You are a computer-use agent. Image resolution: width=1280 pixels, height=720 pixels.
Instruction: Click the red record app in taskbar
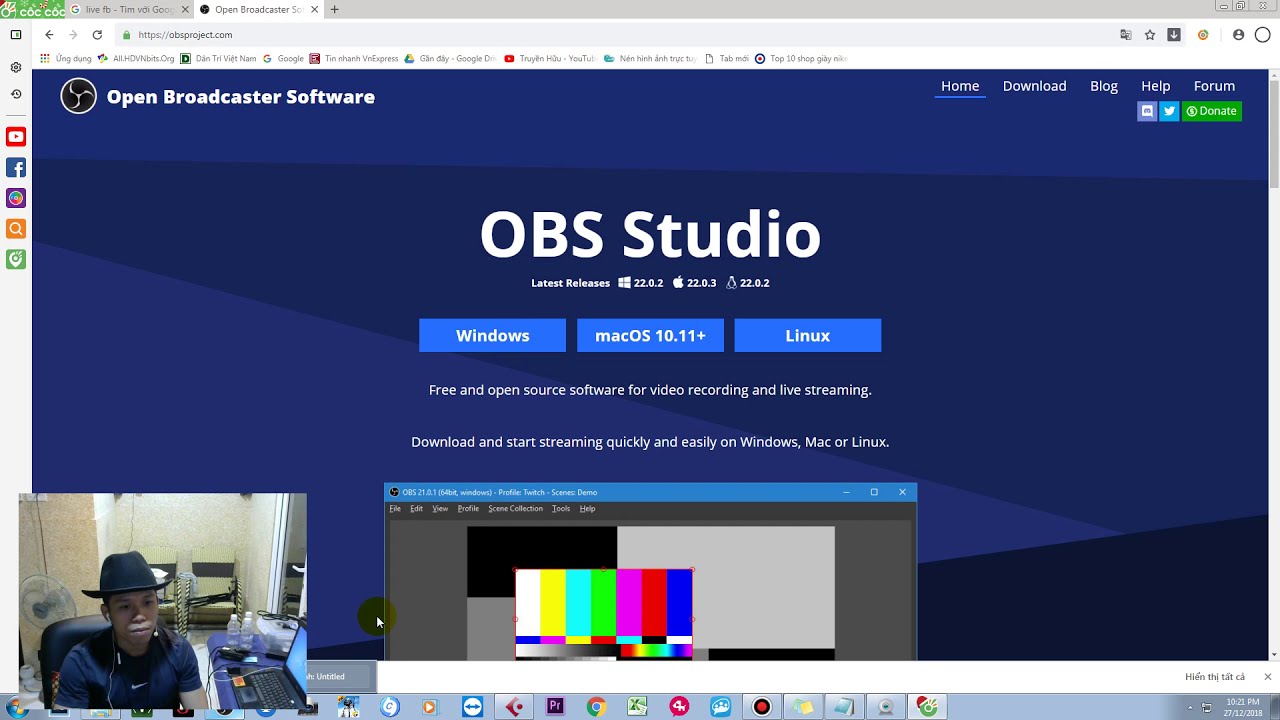pyautogui.click(x=762, y=707)
